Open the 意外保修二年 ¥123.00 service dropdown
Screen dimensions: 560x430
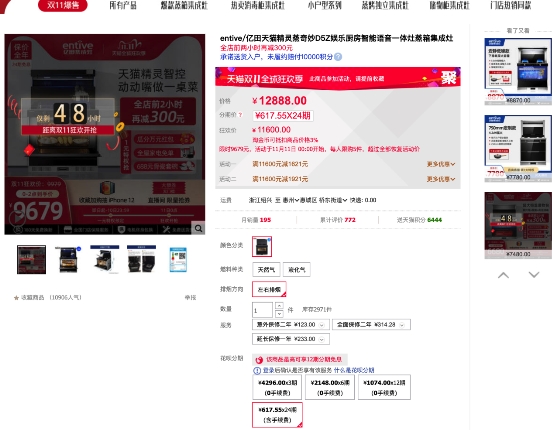pos(291,325)
